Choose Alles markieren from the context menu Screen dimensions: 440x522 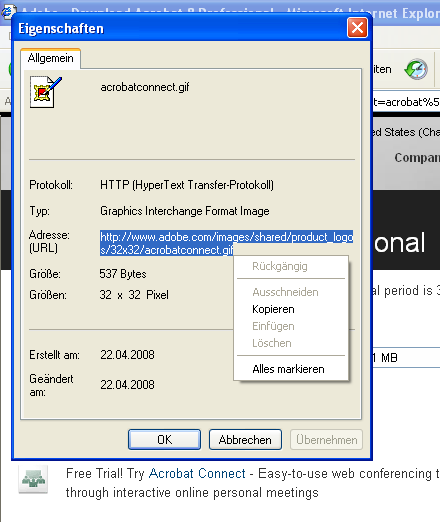(288, 369)
